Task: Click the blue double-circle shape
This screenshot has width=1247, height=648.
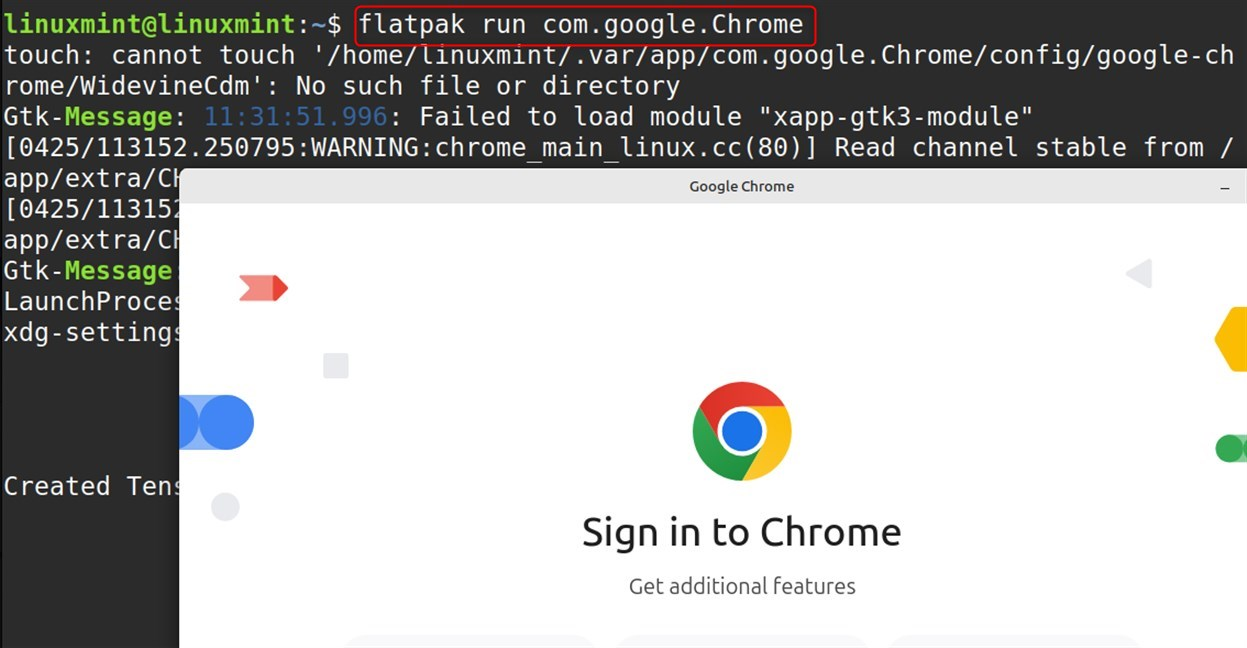Action: pyautogui.click(x=216, y=422)
